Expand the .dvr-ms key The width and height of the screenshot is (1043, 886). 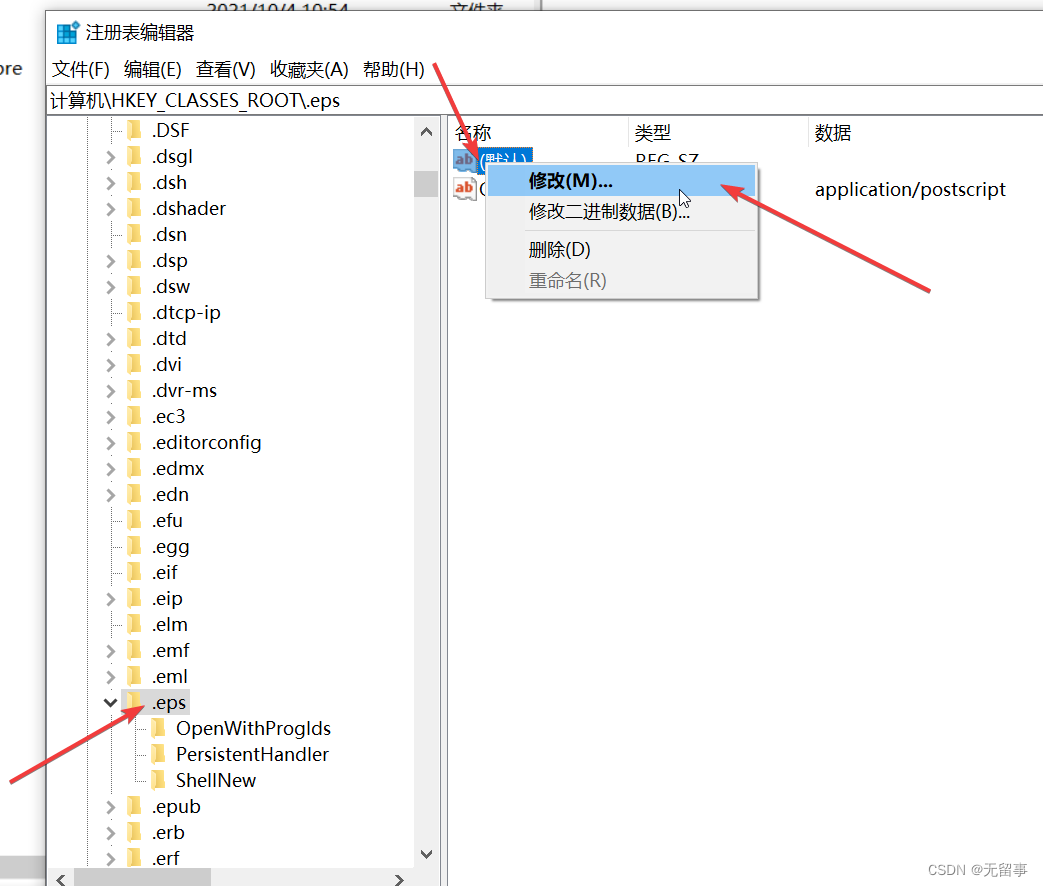pos(110,390)
